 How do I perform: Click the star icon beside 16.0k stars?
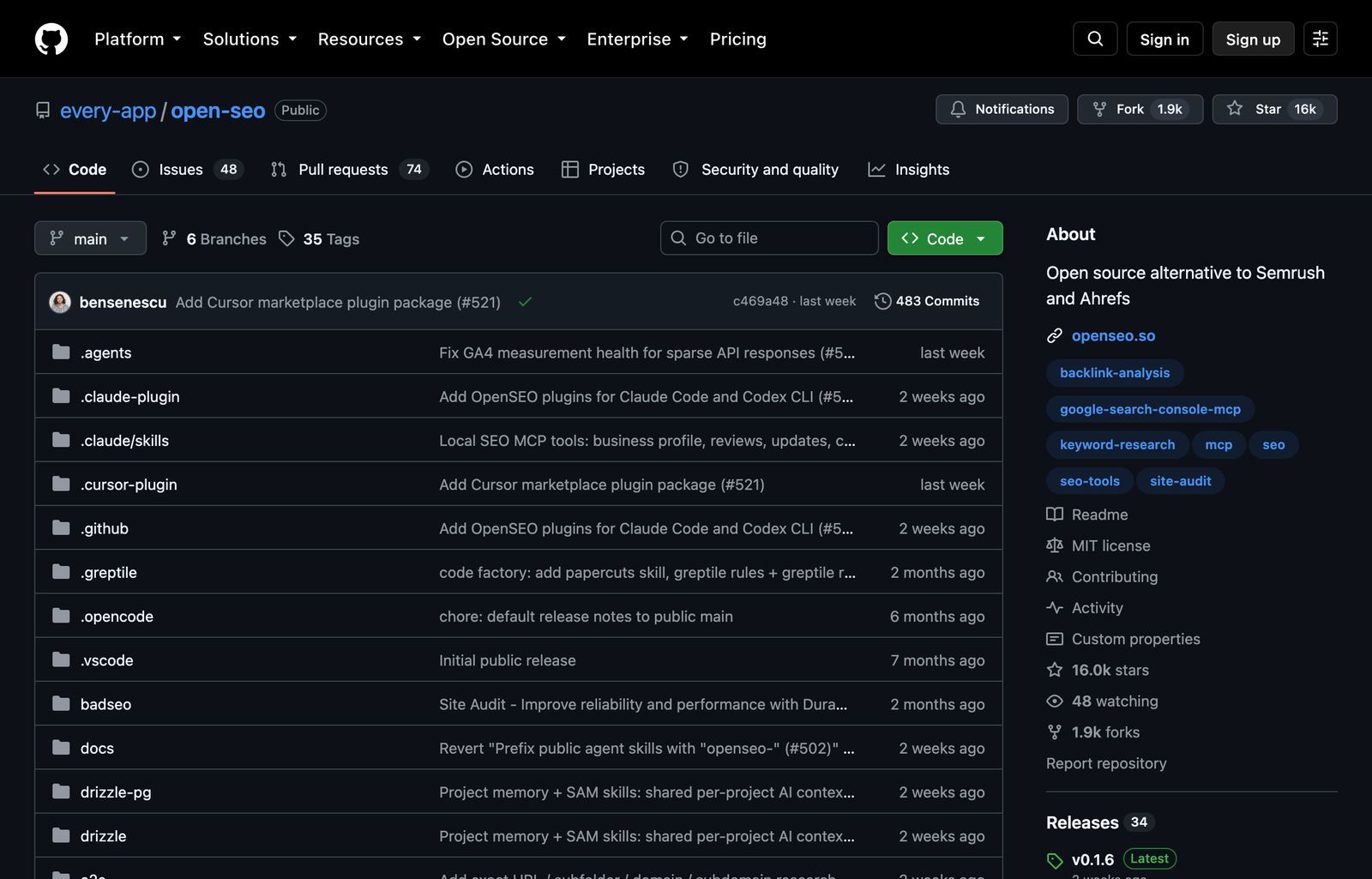tap(1055, 670)
